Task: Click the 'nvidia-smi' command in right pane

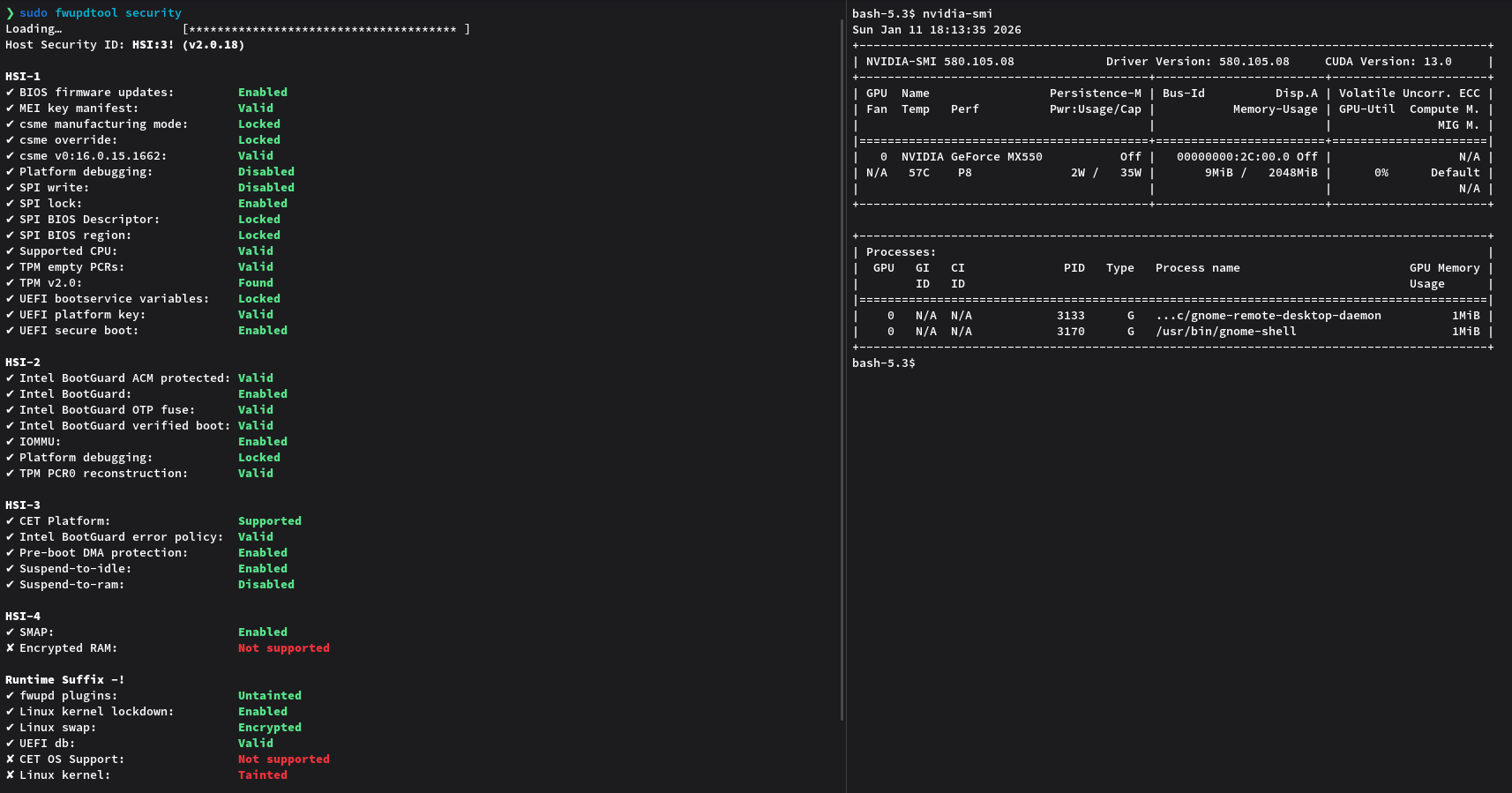Action: click(x=958, y=14)
